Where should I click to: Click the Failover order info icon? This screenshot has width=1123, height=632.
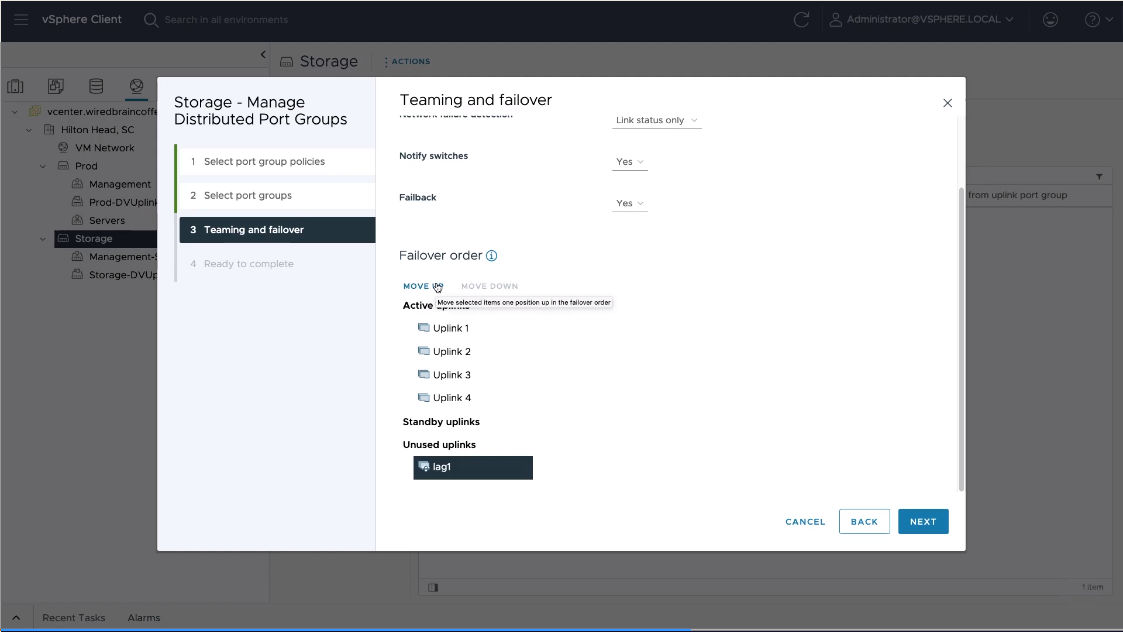pyautogui.click(x=492, y=256)
